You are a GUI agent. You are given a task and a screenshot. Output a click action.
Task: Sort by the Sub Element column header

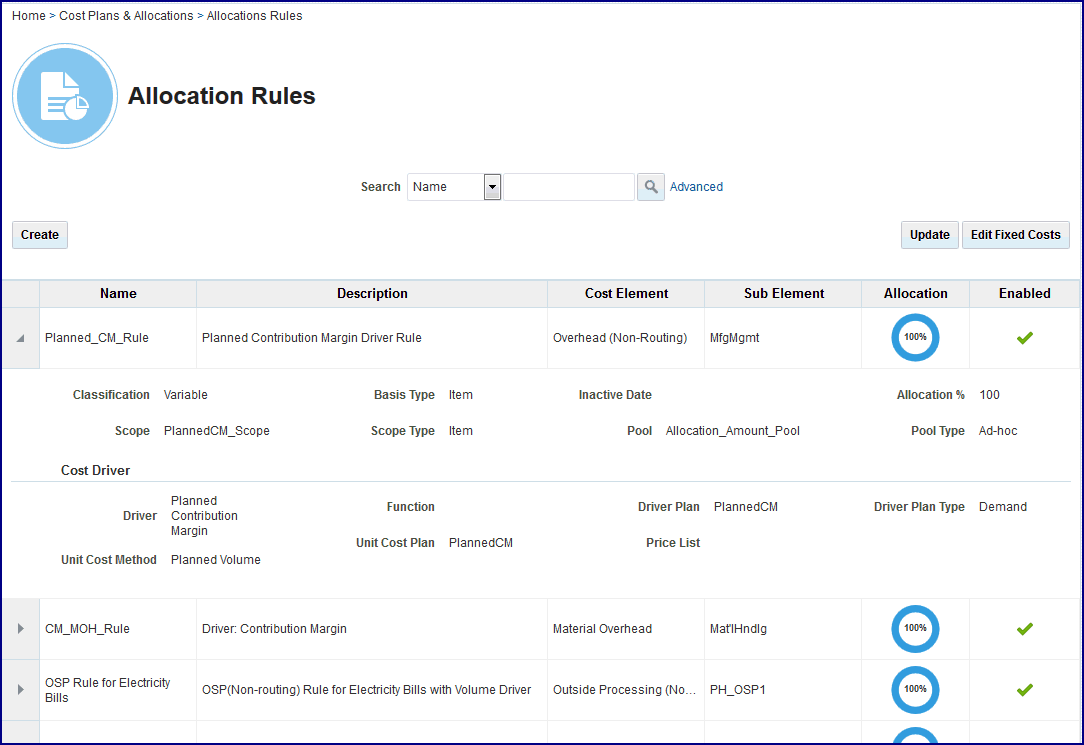click(x=783, y=293)
